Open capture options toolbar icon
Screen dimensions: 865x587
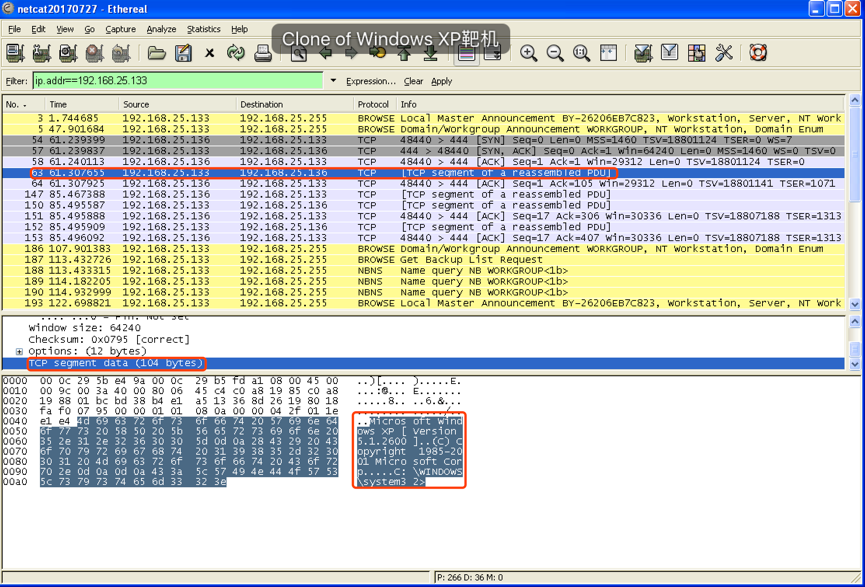click(41, 53)
